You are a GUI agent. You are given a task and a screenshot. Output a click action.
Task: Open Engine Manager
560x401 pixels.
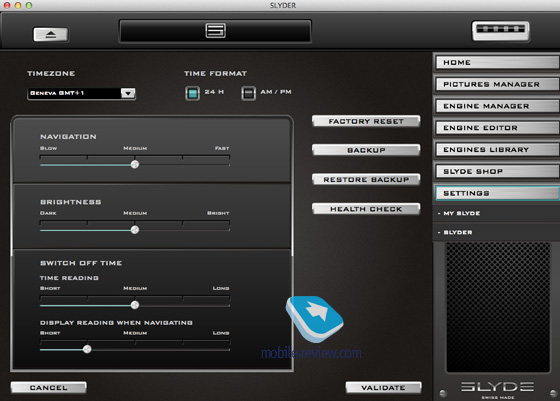point(498,106)
